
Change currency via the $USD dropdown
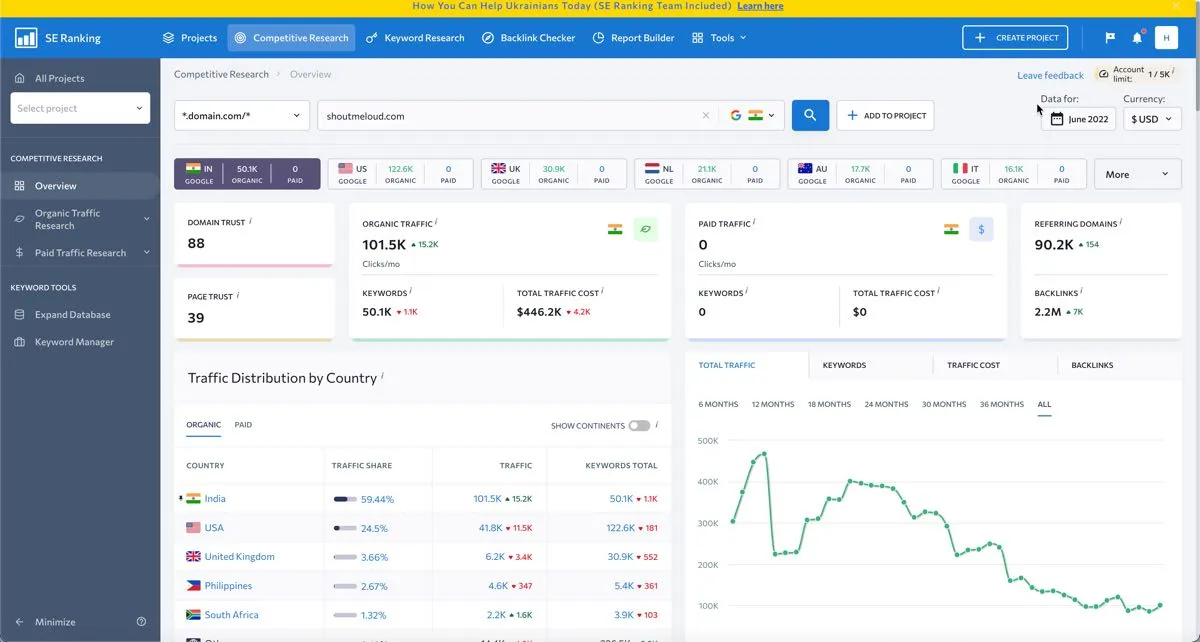tap(1151, 118)
